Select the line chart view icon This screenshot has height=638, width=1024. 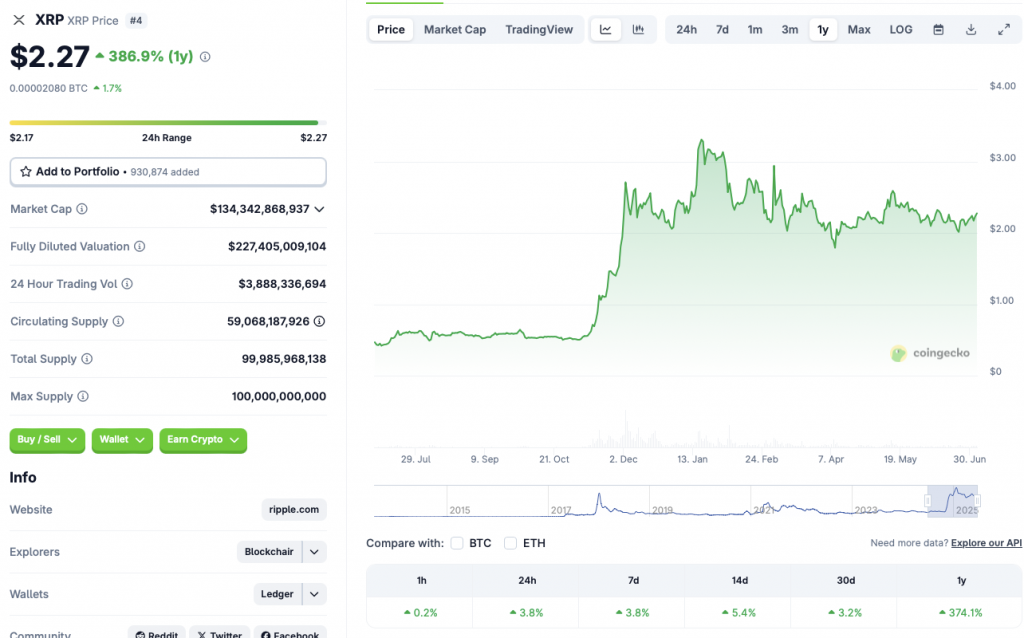(605, 29)
